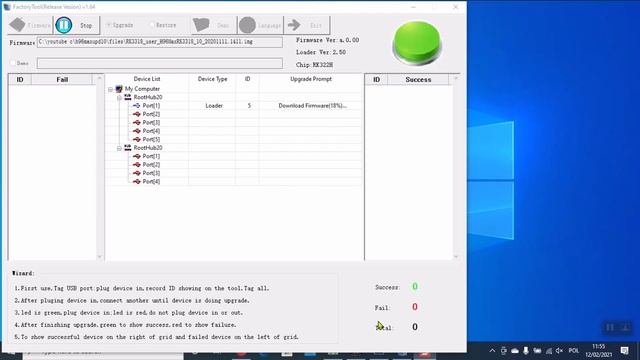This screenshot has width=640, height=360.
Task: Click the muted volume tray icon
Action: point(560,351)
